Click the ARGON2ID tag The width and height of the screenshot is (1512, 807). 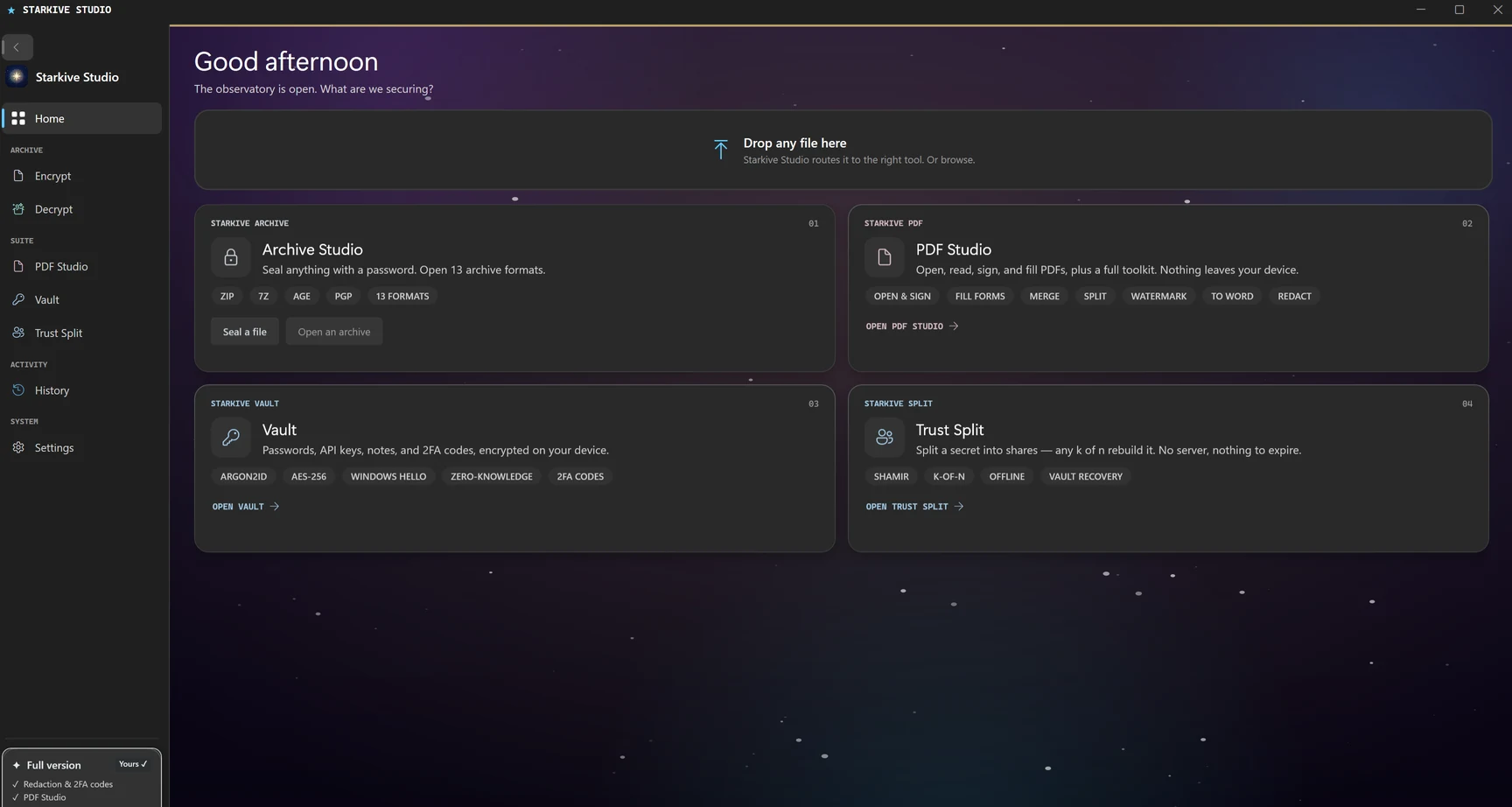coord(243,476)
